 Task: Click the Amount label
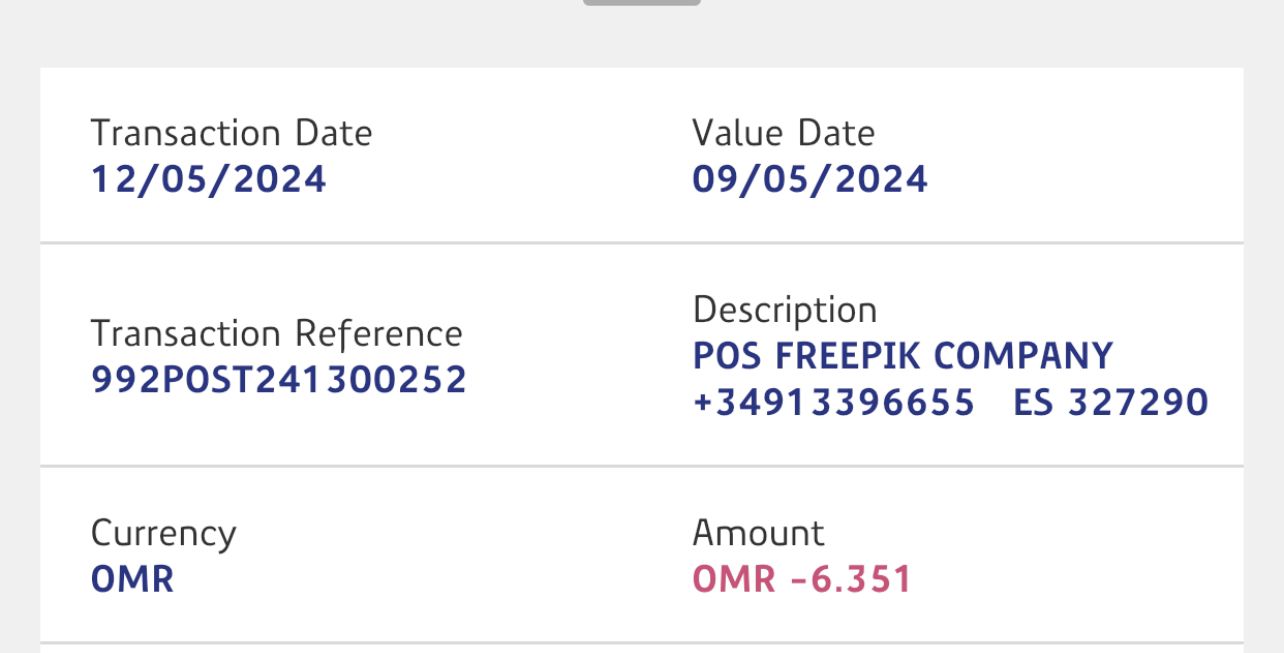[x=758, y=533]
